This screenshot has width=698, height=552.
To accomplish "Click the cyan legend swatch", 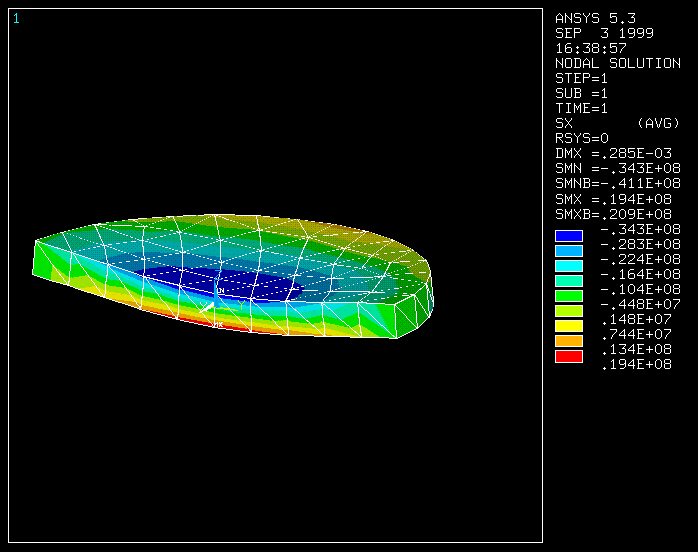I will (569, 266).
